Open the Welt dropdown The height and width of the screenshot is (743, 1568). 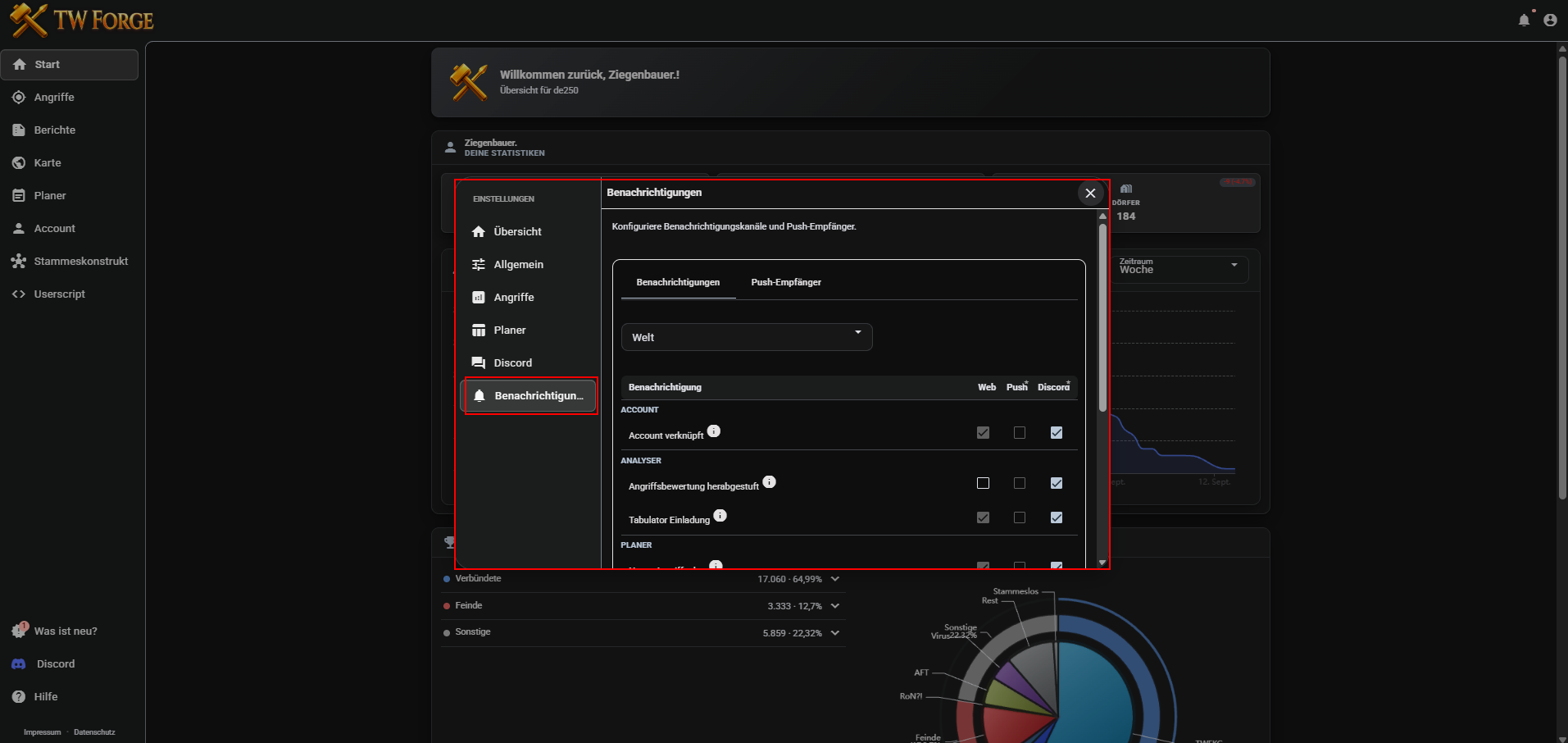pos(747,337)
